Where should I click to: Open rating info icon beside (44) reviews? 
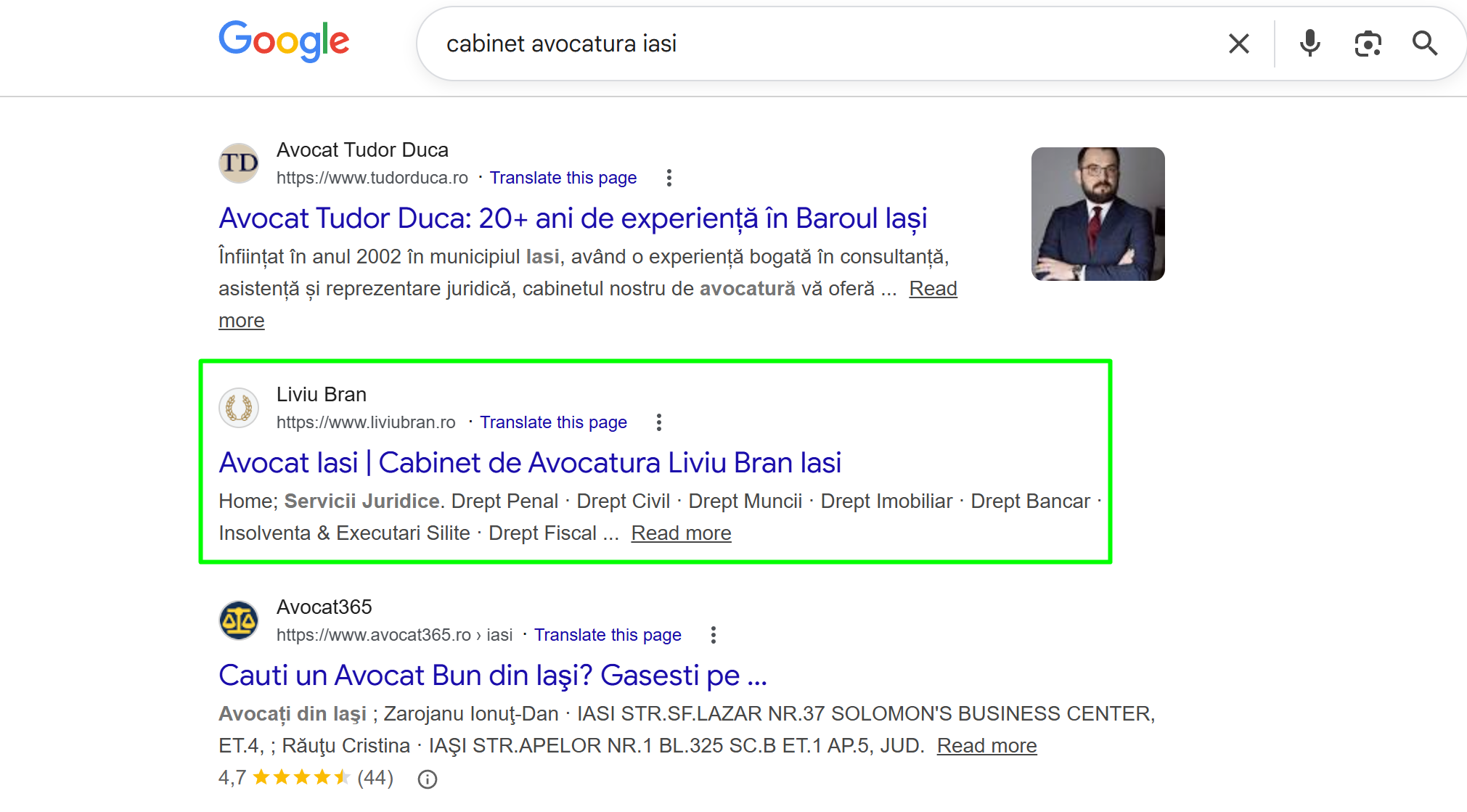428,779
